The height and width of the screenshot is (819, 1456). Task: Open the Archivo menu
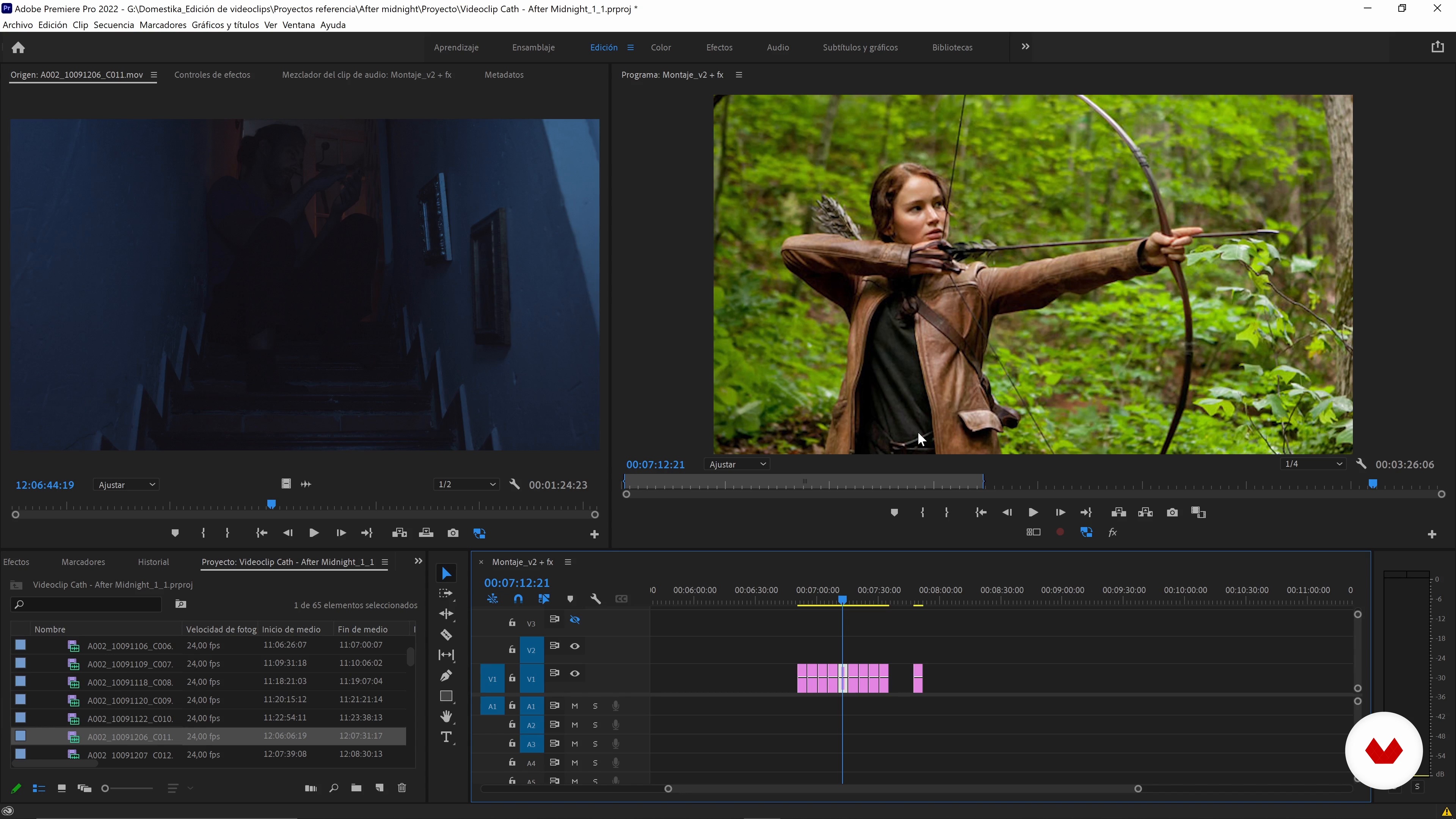point(17,25)
